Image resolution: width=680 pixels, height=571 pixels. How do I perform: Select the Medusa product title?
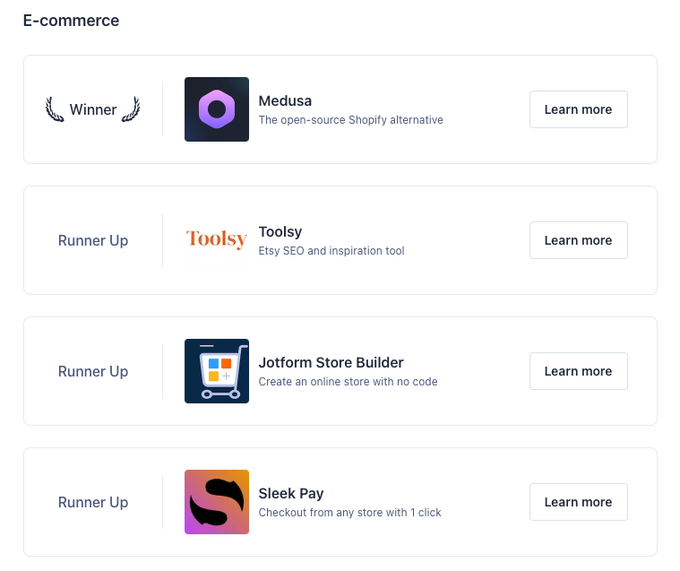(285, 101)
